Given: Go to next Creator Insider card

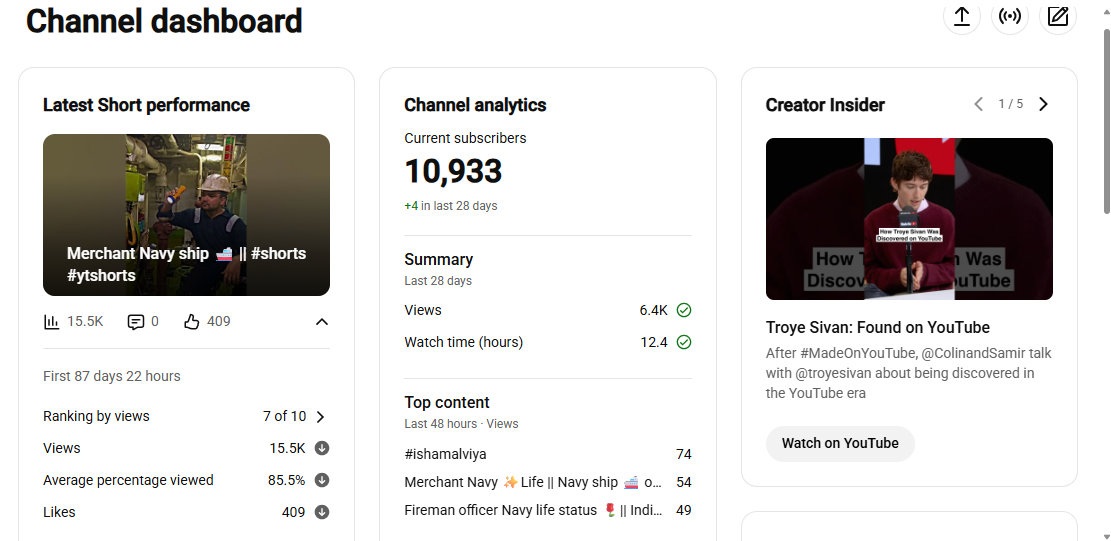Looking at the screenshot, I should (1043, 104).
